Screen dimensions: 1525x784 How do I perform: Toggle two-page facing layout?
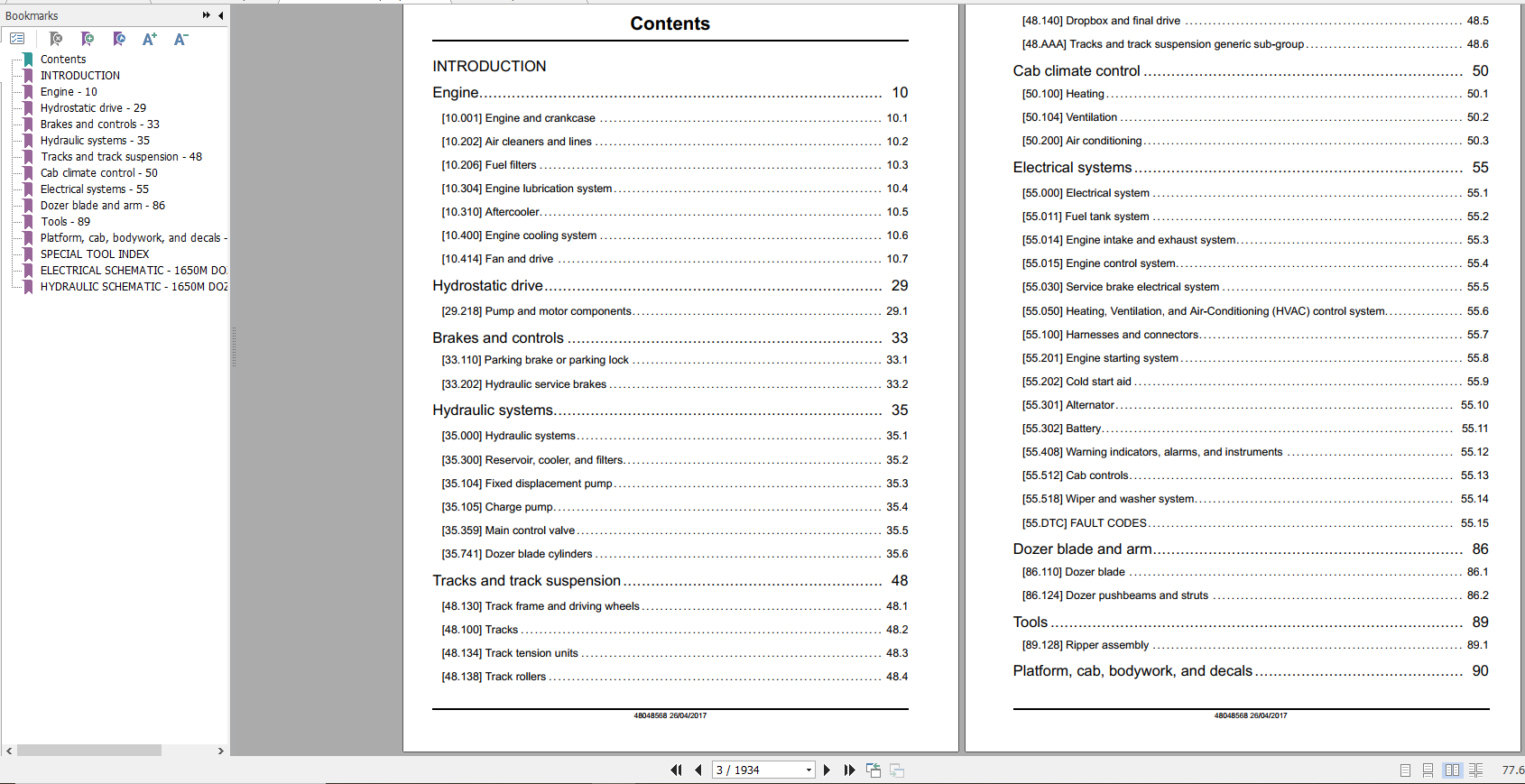[x=1452, y=770]
